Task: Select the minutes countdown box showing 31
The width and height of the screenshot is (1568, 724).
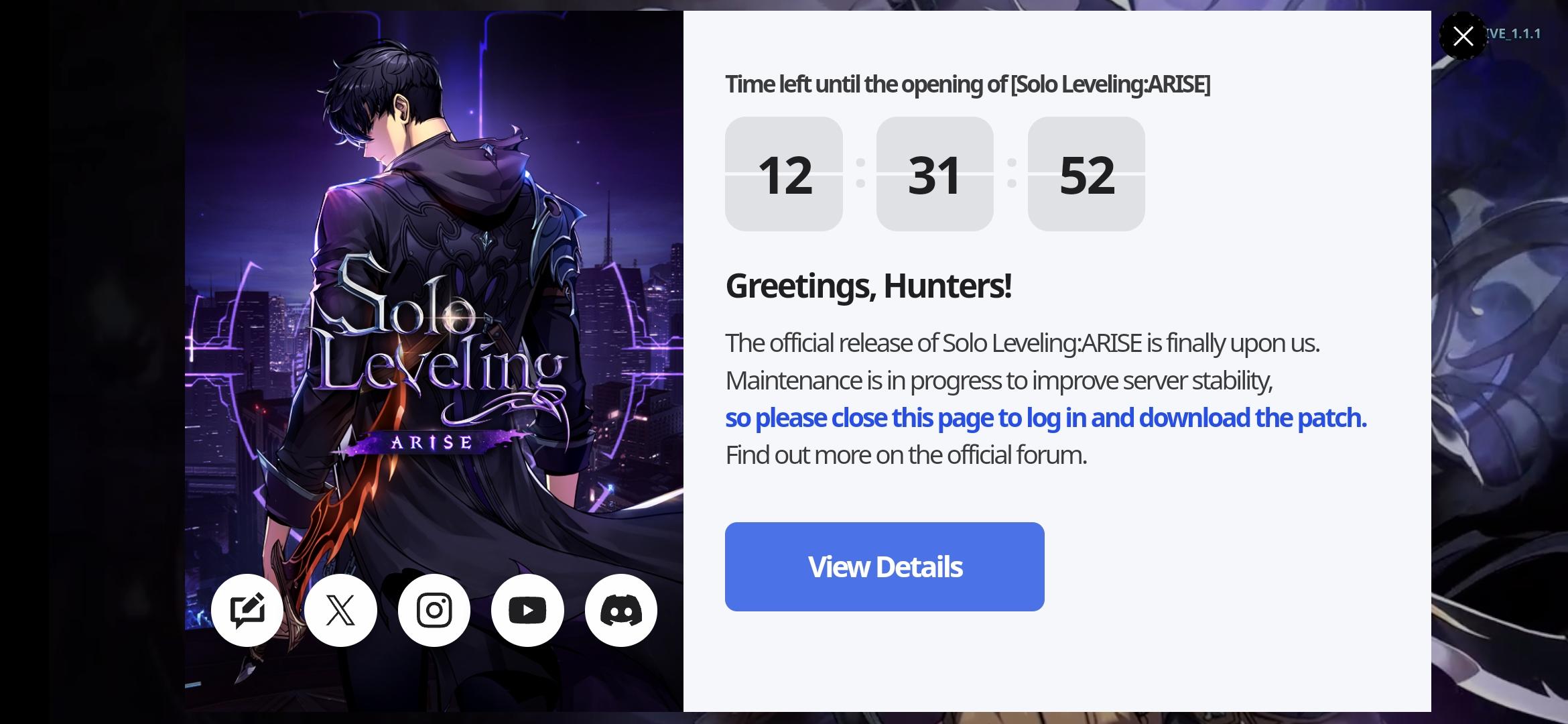Action: [935, 174]
